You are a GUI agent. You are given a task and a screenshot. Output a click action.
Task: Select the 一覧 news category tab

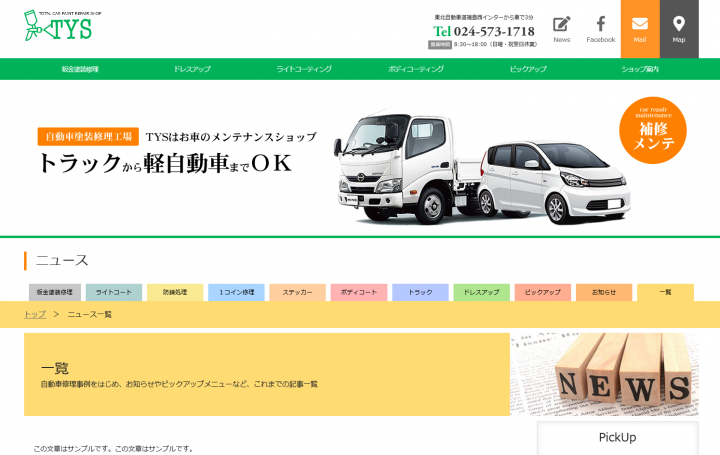point(665,292)
